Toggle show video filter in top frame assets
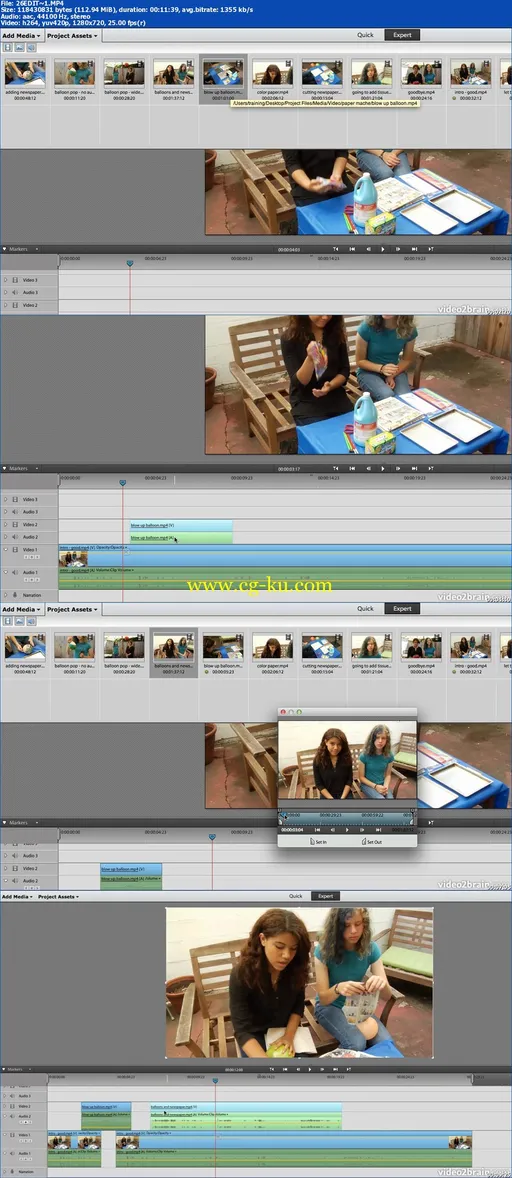The width and height of the screenshot is (512, 1178). coord(8,47)
